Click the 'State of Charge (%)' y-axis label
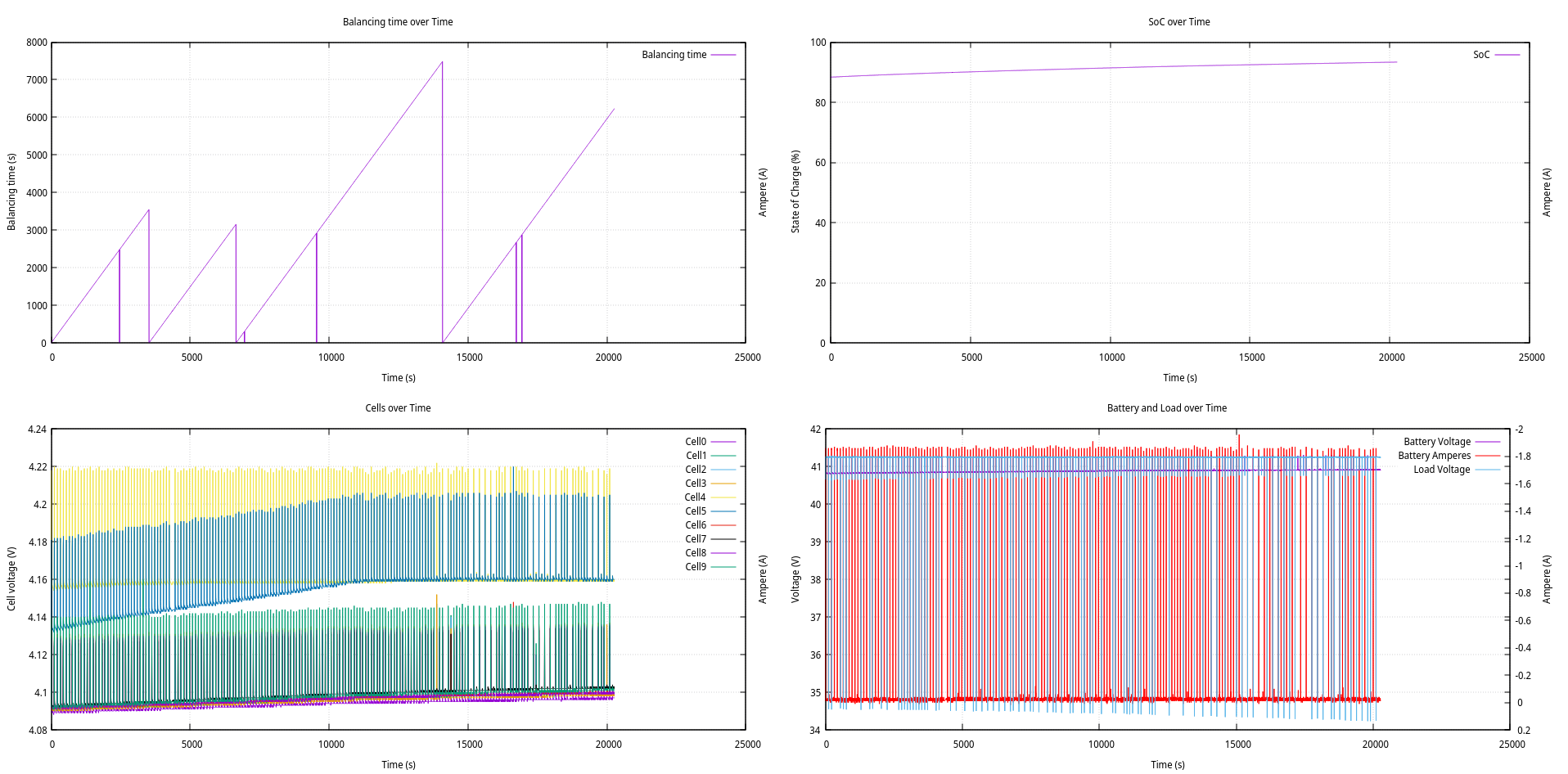1568x774 pixels. 795,191
